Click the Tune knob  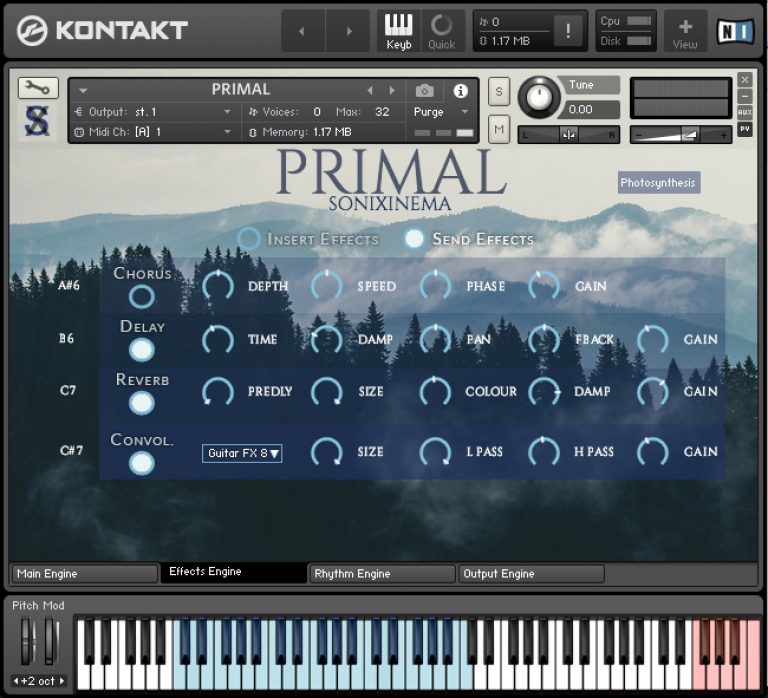click(538, 97)
